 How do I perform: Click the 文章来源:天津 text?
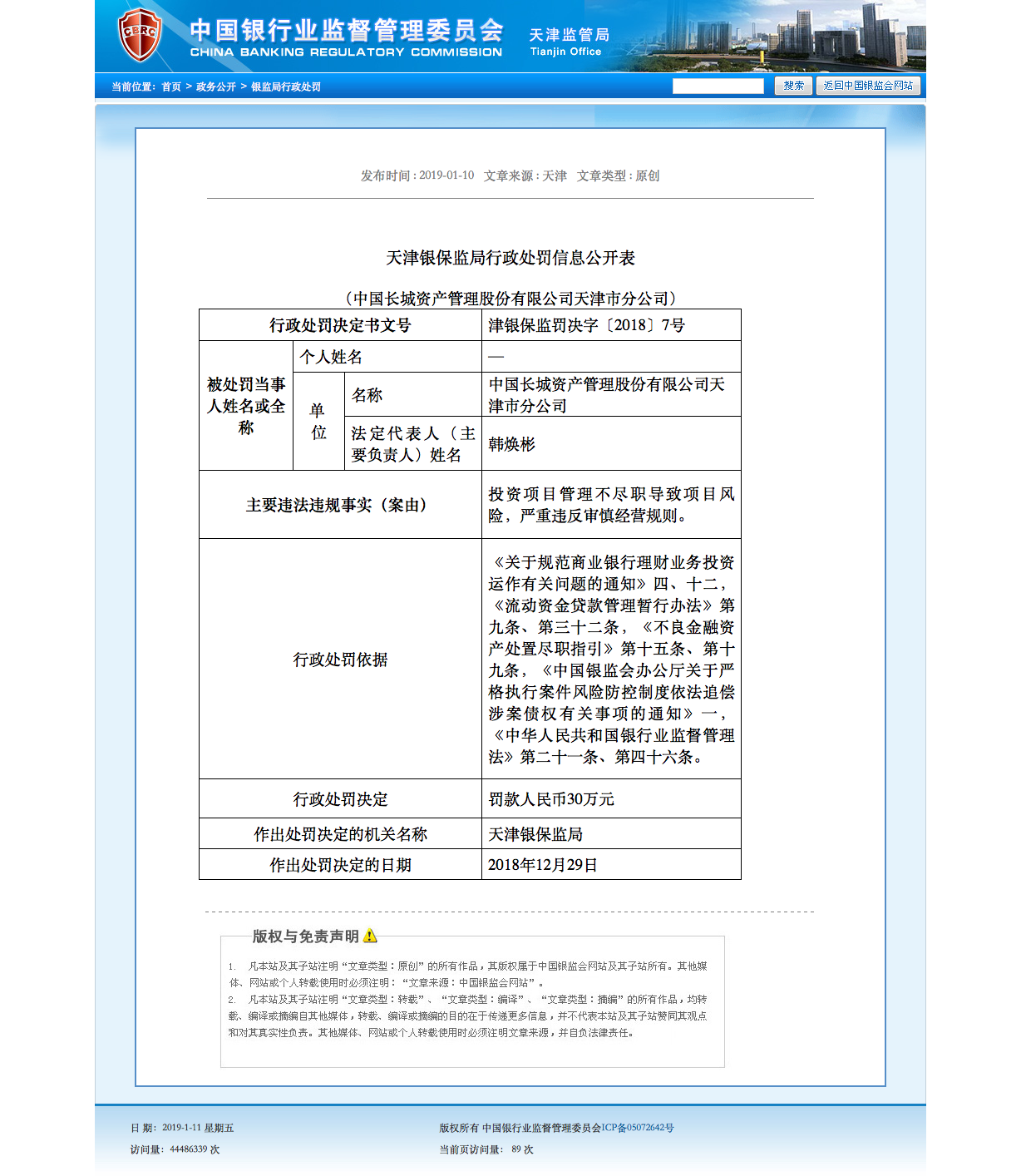click(525, 175)
